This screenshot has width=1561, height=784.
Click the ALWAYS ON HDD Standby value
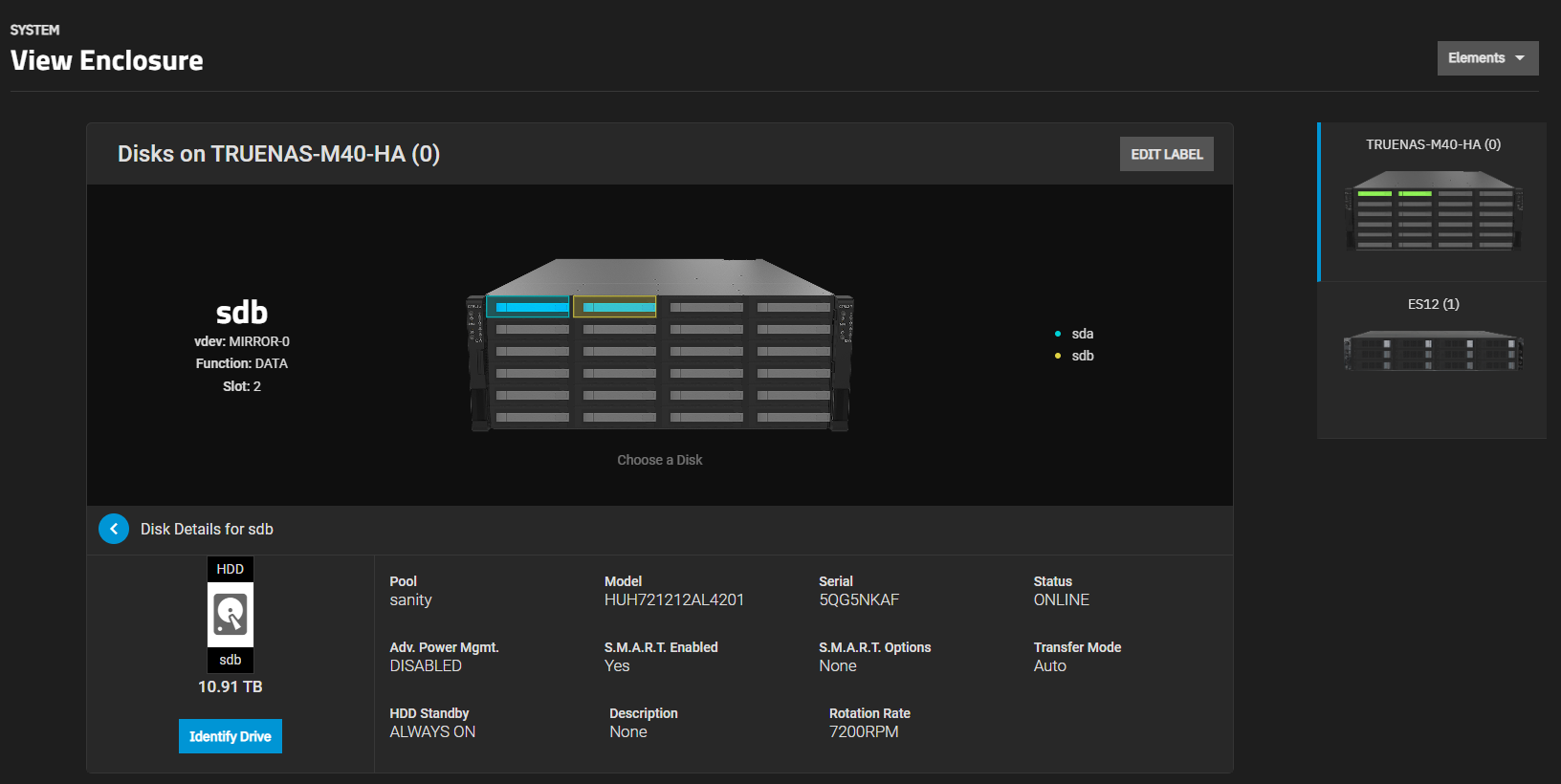point(432,731)
